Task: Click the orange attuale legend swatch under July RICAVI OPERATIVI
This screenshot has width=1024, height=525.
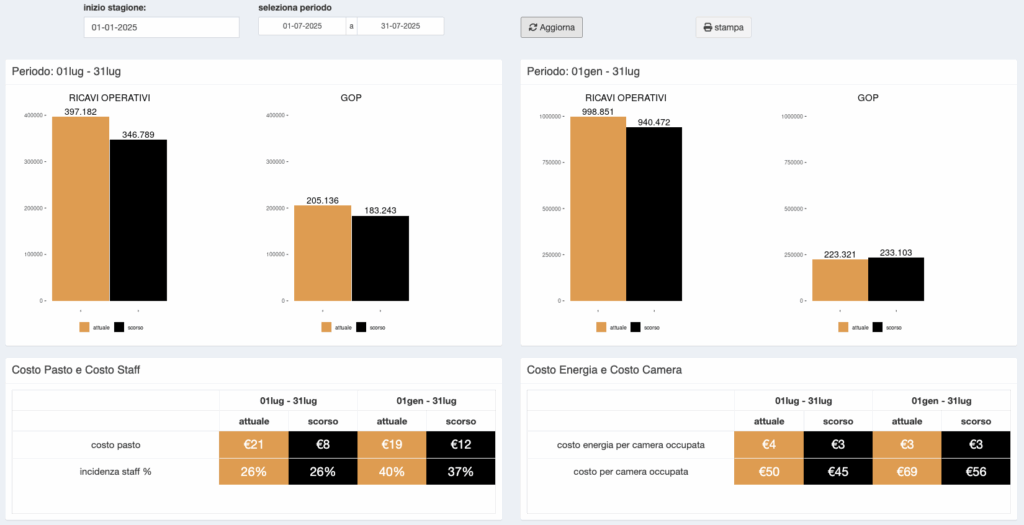Action: [85, 327]
